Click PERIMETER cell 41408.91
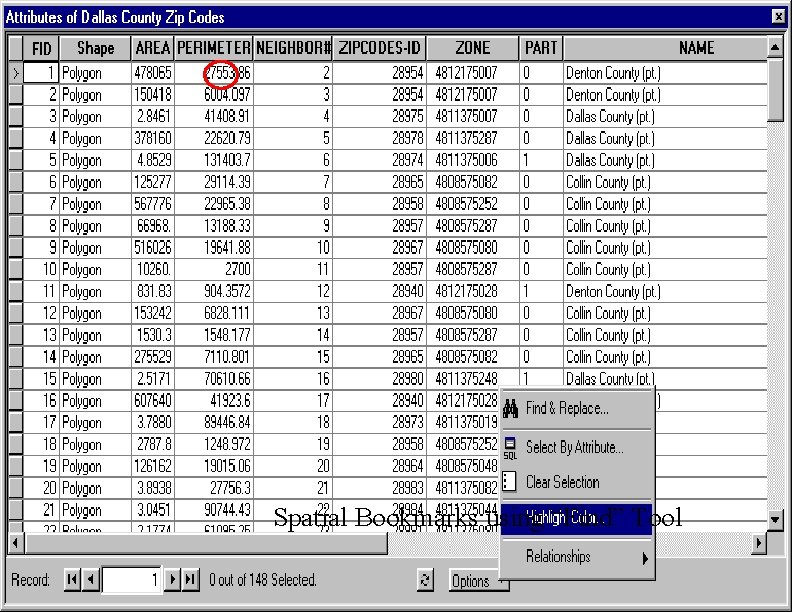The width and height of the screenshot is (792, 612). pyautogui.click(x=214, y=117)
